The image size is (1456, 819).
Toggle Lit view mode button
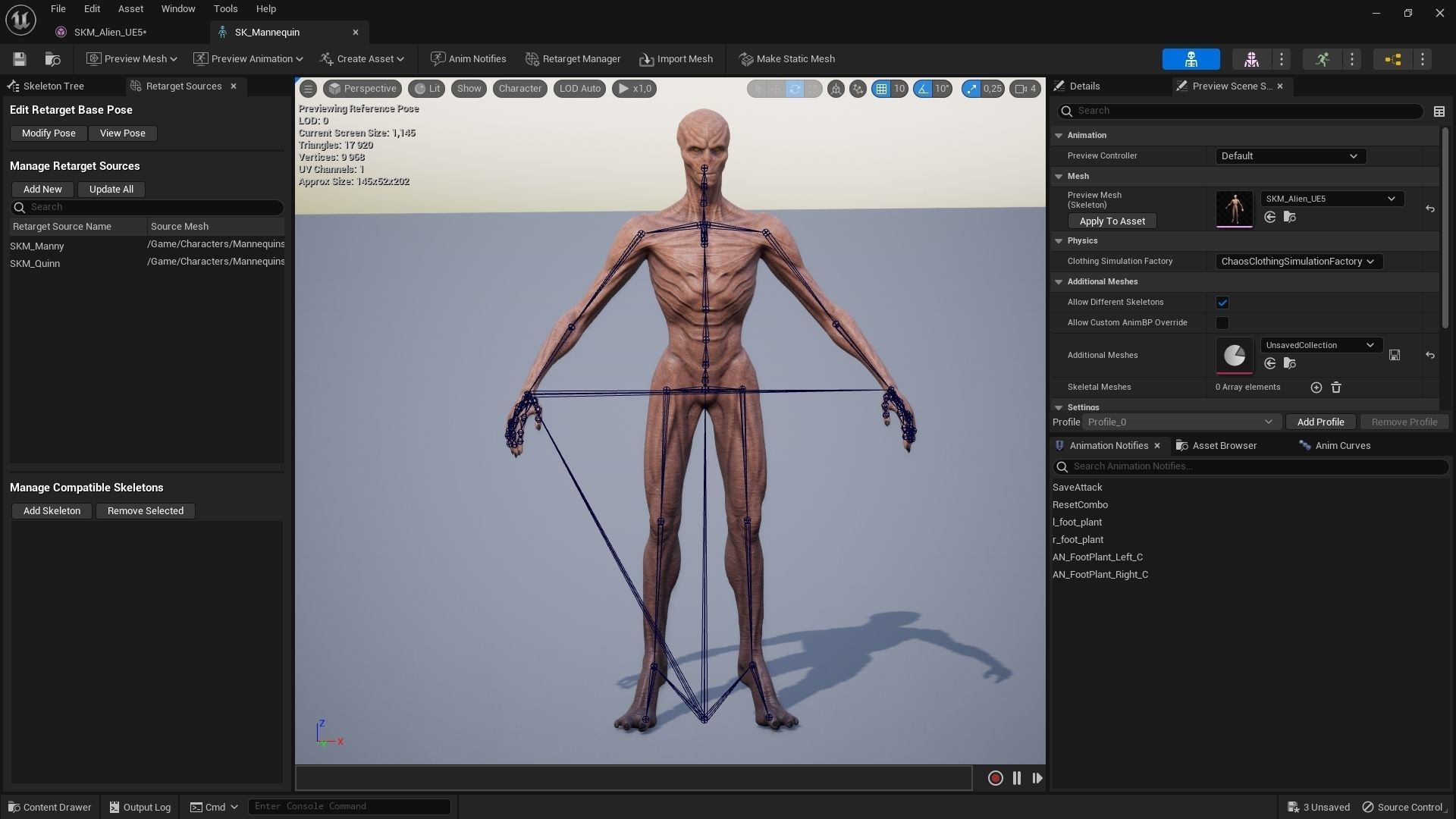coord(427,89)
